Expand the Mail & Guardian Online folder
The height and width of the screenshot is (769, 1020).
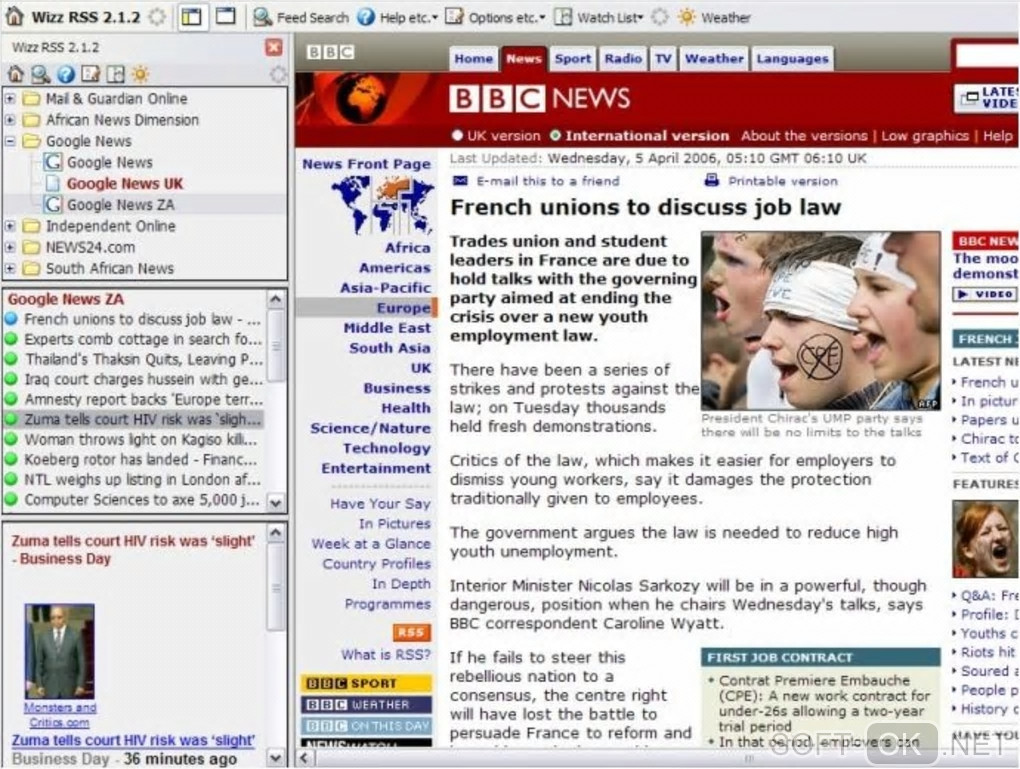pos(10,99)
